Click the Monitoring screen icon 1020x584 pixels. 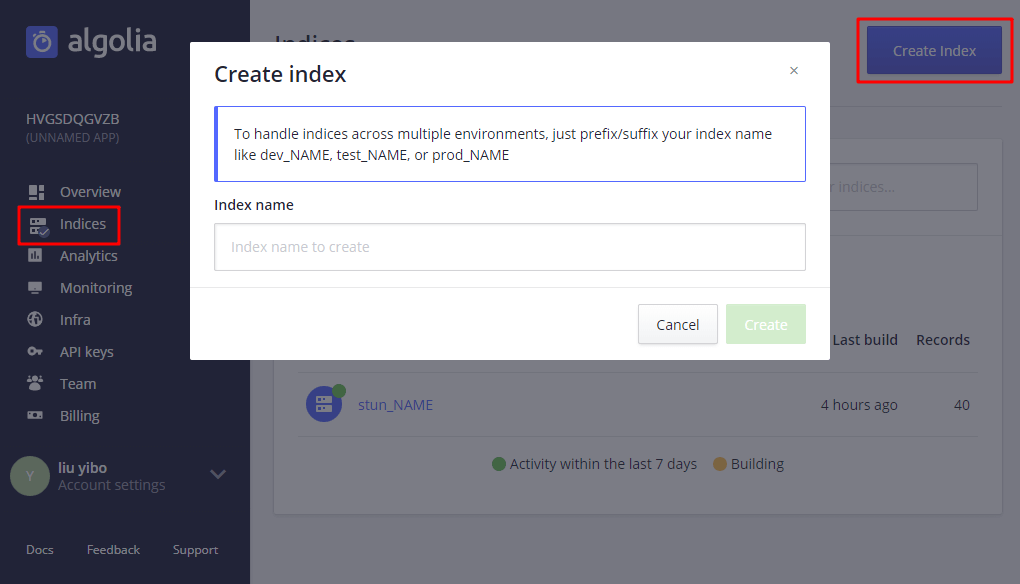[x=35, y=287]
